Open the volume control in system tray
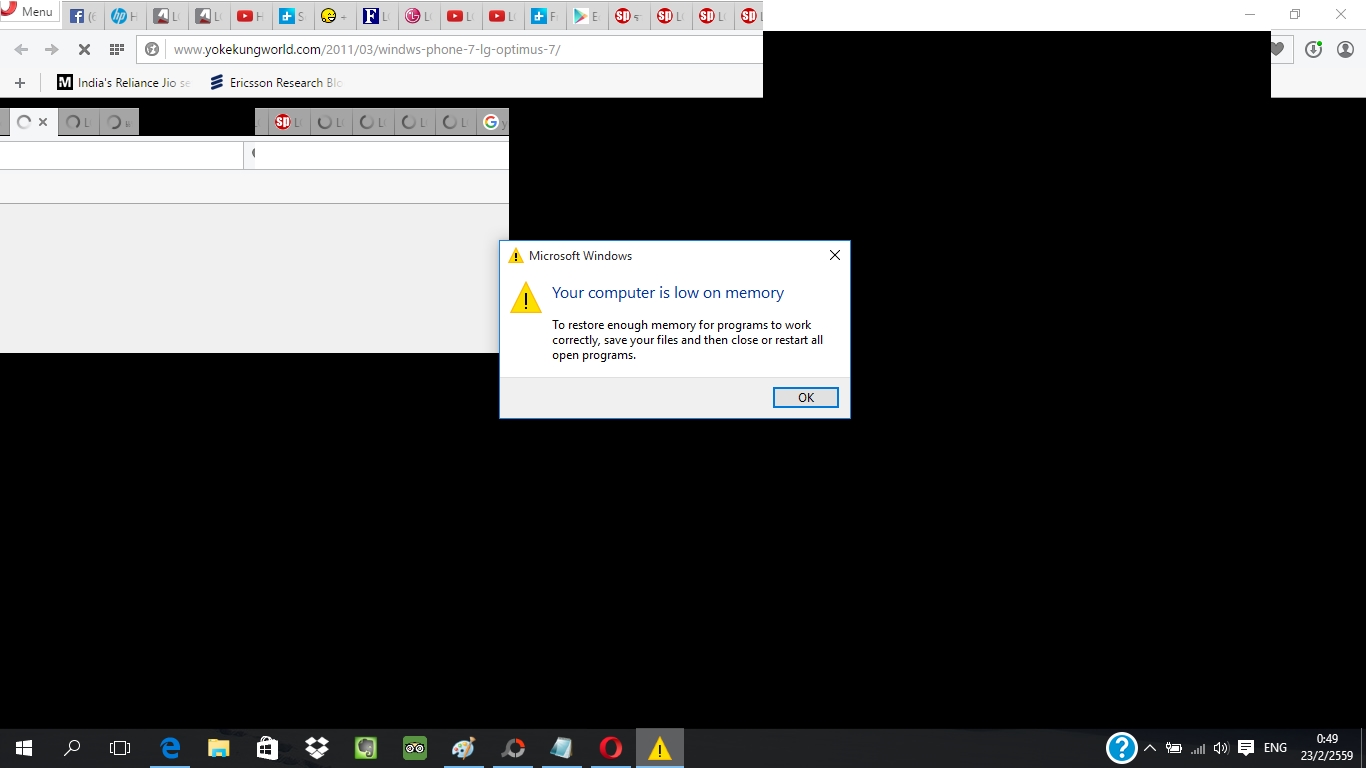Viewport: 1366px width, 768px height. [x=1221, y=748]
